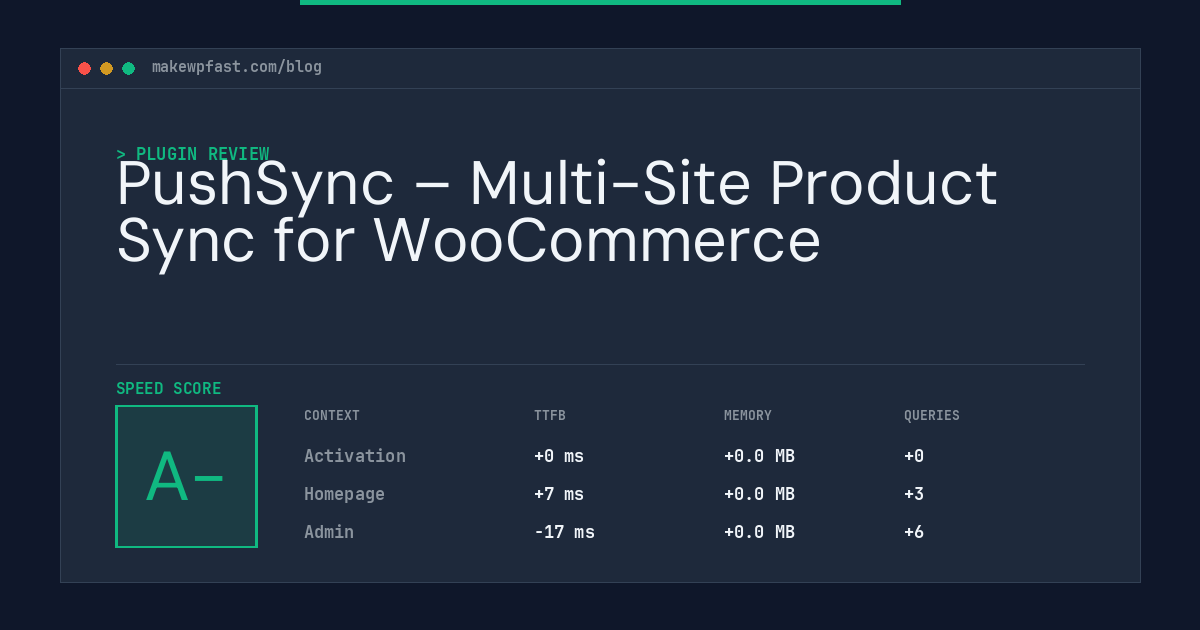The width and height of the screenshot is (1200, 630).
Task: Select the Activation row label
Action: click(355, 456)
